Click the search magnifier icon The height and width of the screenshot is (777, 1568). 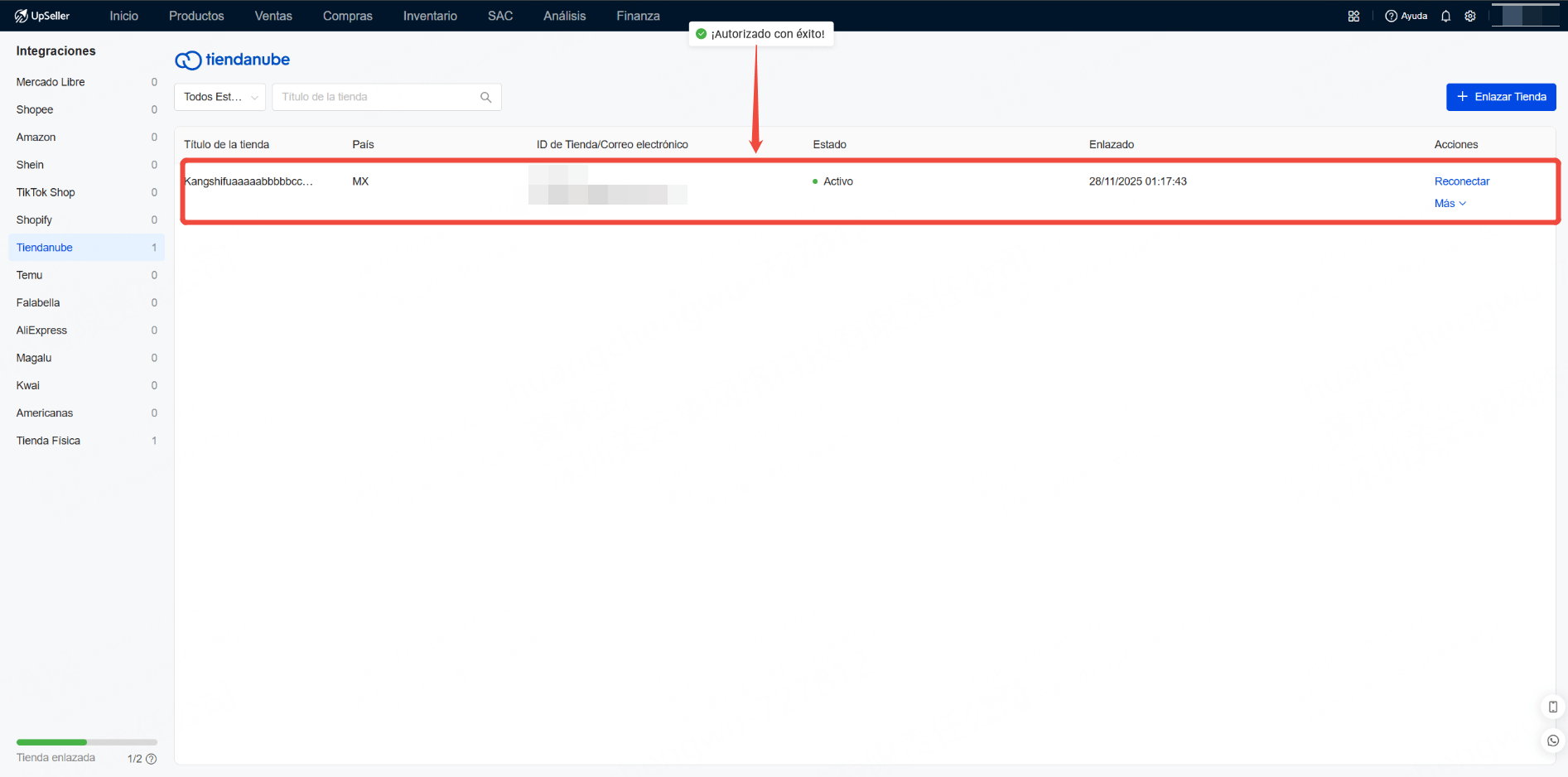(x=486, y=97)
